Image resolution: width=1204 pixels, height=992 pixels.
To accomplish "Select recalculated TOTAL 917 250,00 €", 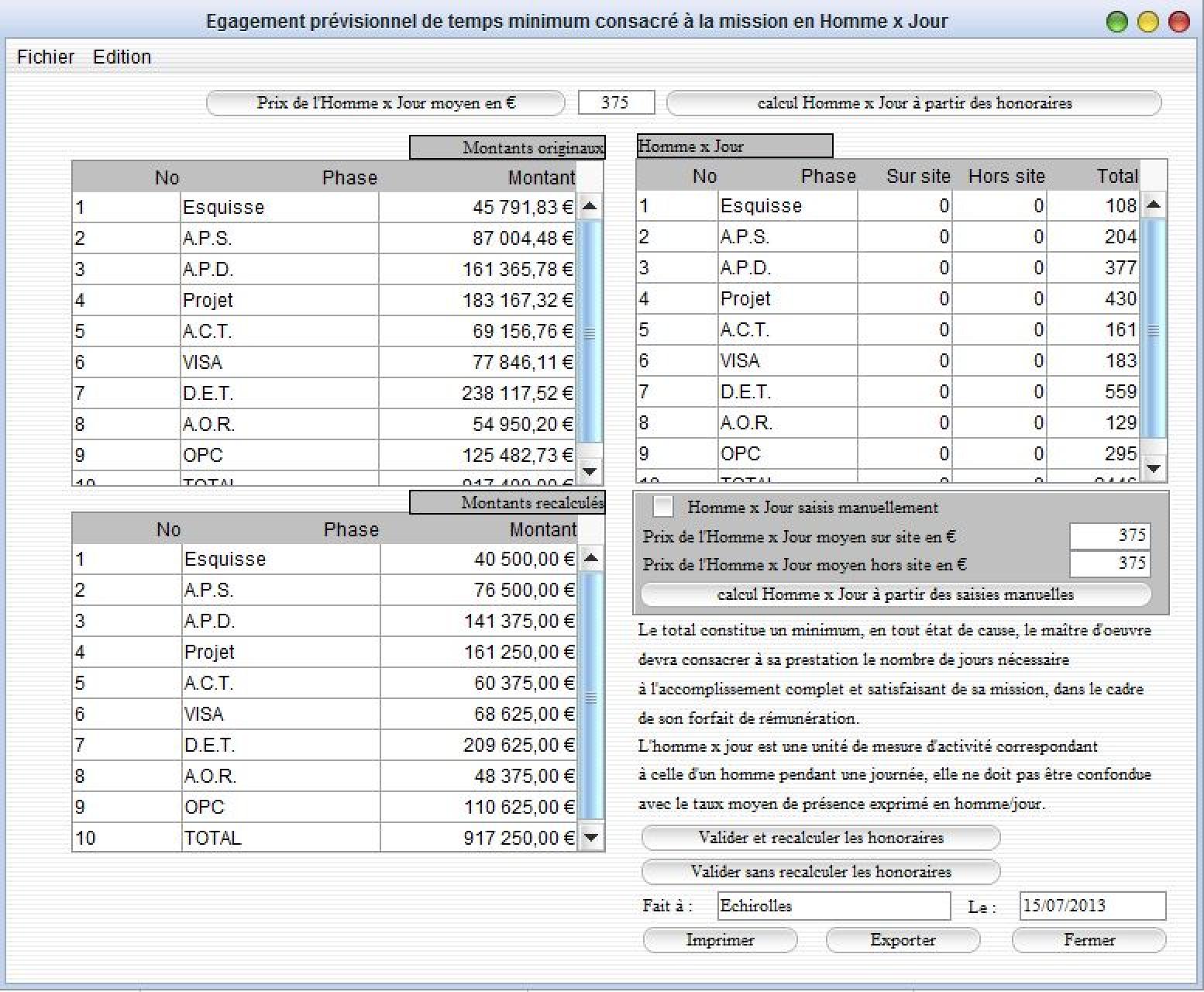I will (x=480, y=838).
